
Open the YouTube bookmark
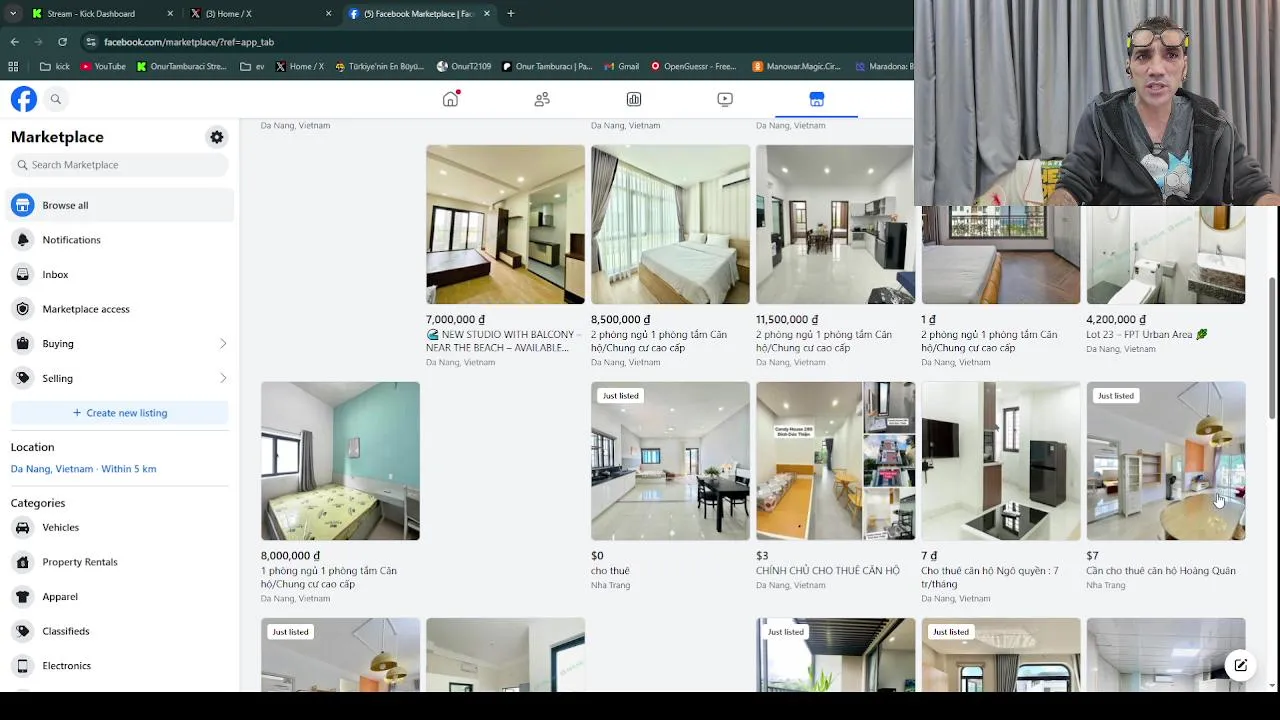103,67
